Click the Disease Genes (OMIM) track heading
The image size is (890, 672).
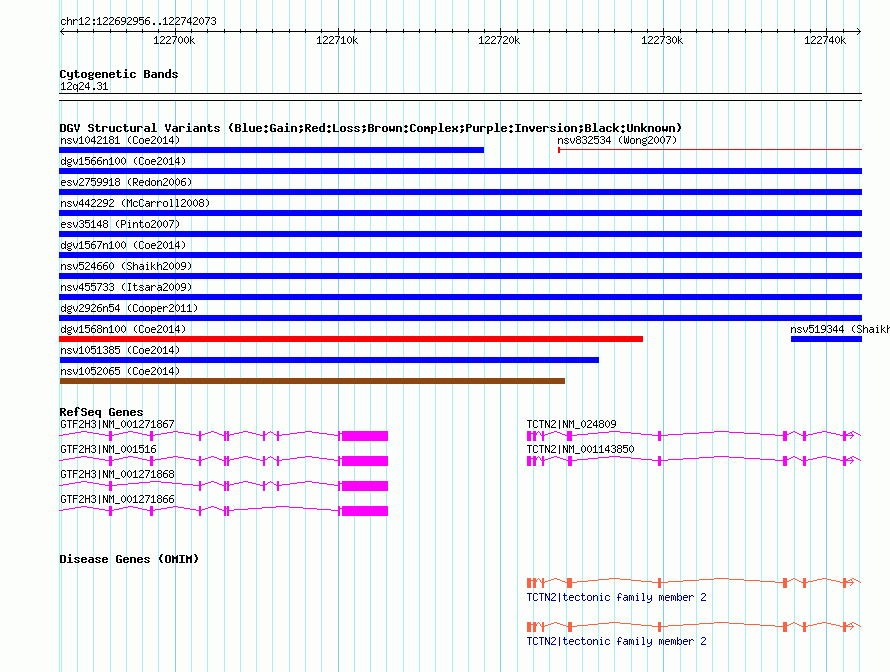click(129, 559)
